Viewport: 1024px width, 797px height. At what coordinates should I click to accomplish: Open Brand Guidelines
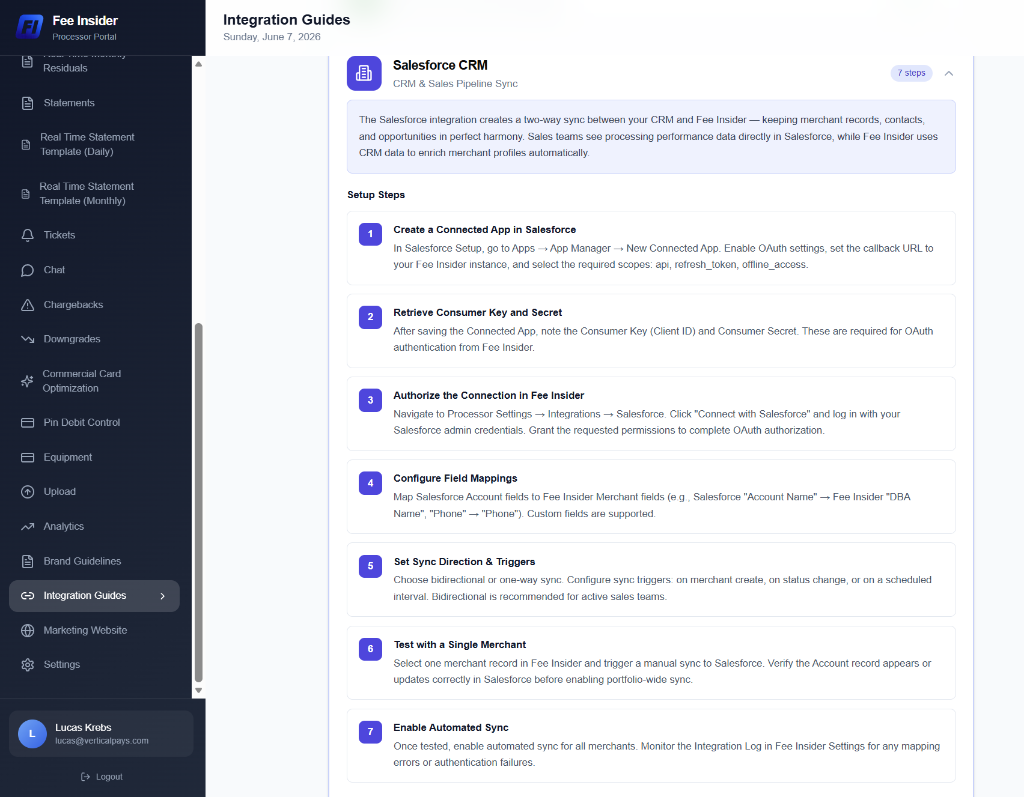(94, 561)
